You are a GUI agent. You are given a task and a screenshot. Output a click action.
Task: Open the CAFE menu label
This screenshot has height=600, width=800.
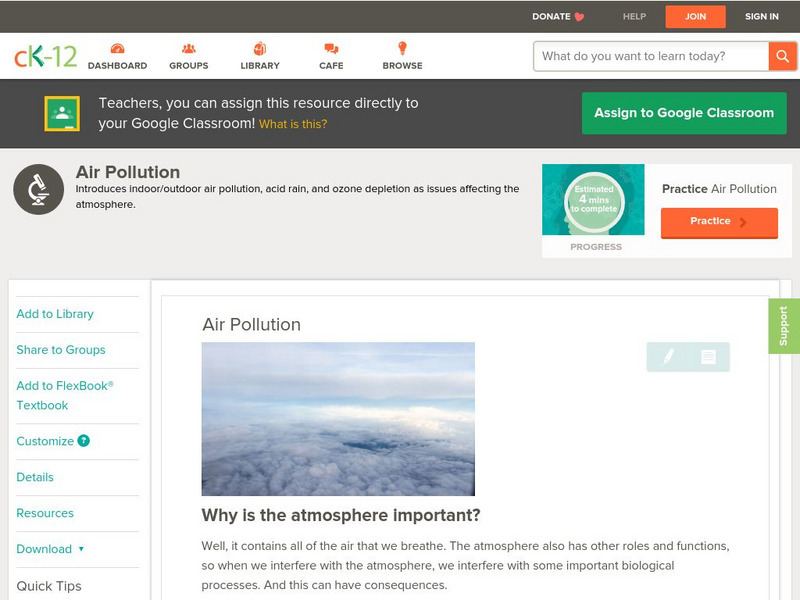click(x=331, y=66)
